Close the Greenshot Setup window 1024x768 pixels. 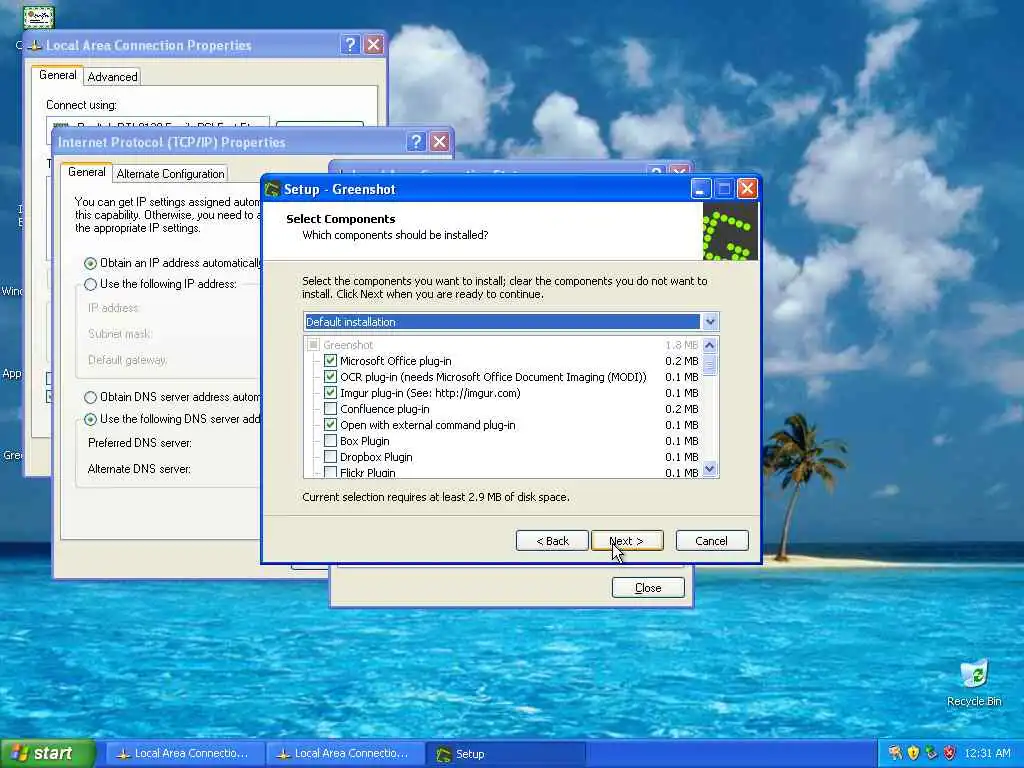[x=747, y=189]
